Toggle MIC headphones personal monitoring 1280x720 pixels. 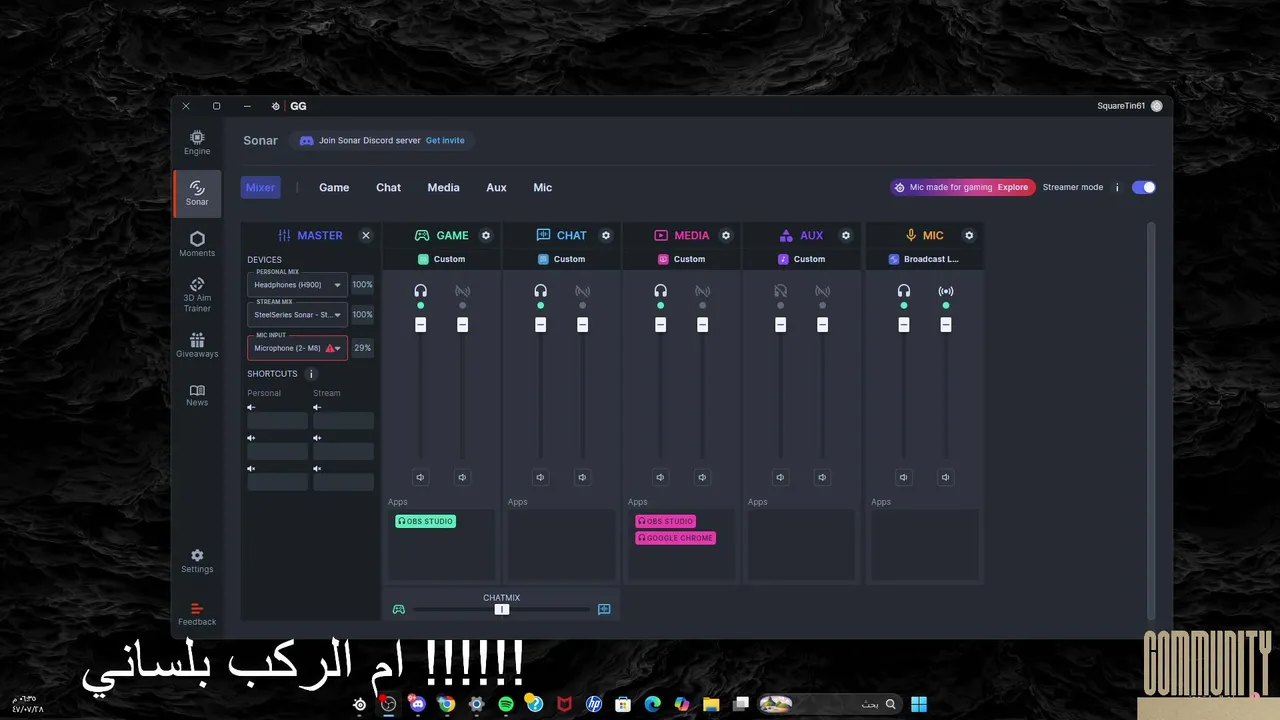tap(904, 291)
